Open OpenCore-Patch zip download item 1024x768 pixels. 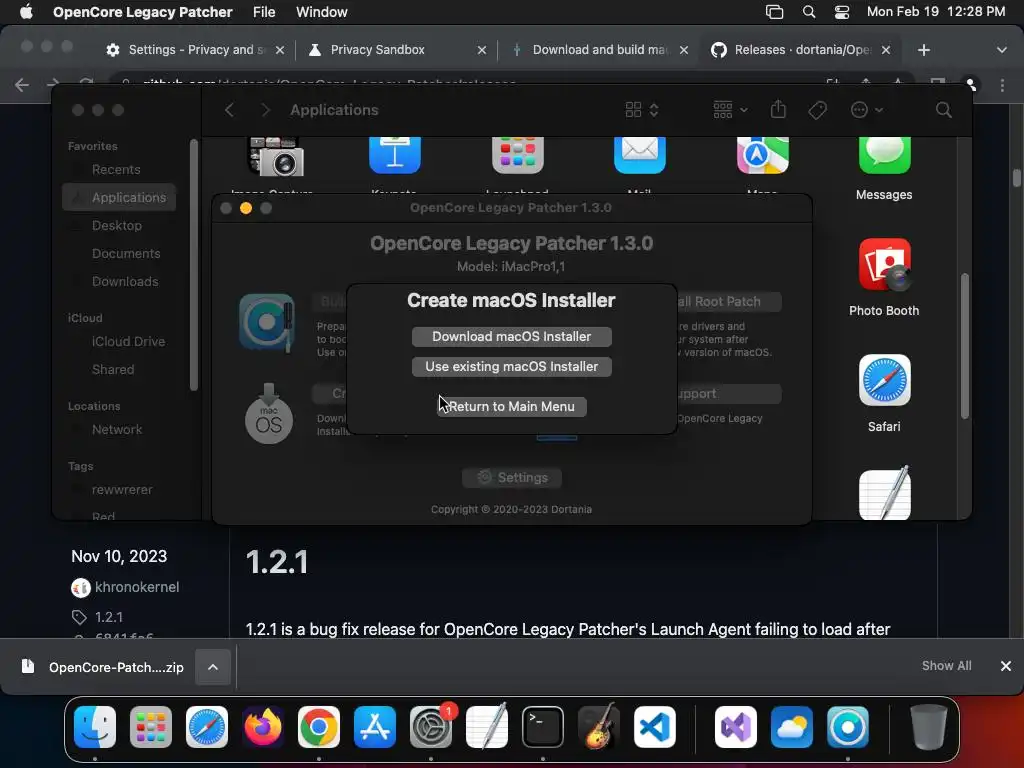click(103, 667)
